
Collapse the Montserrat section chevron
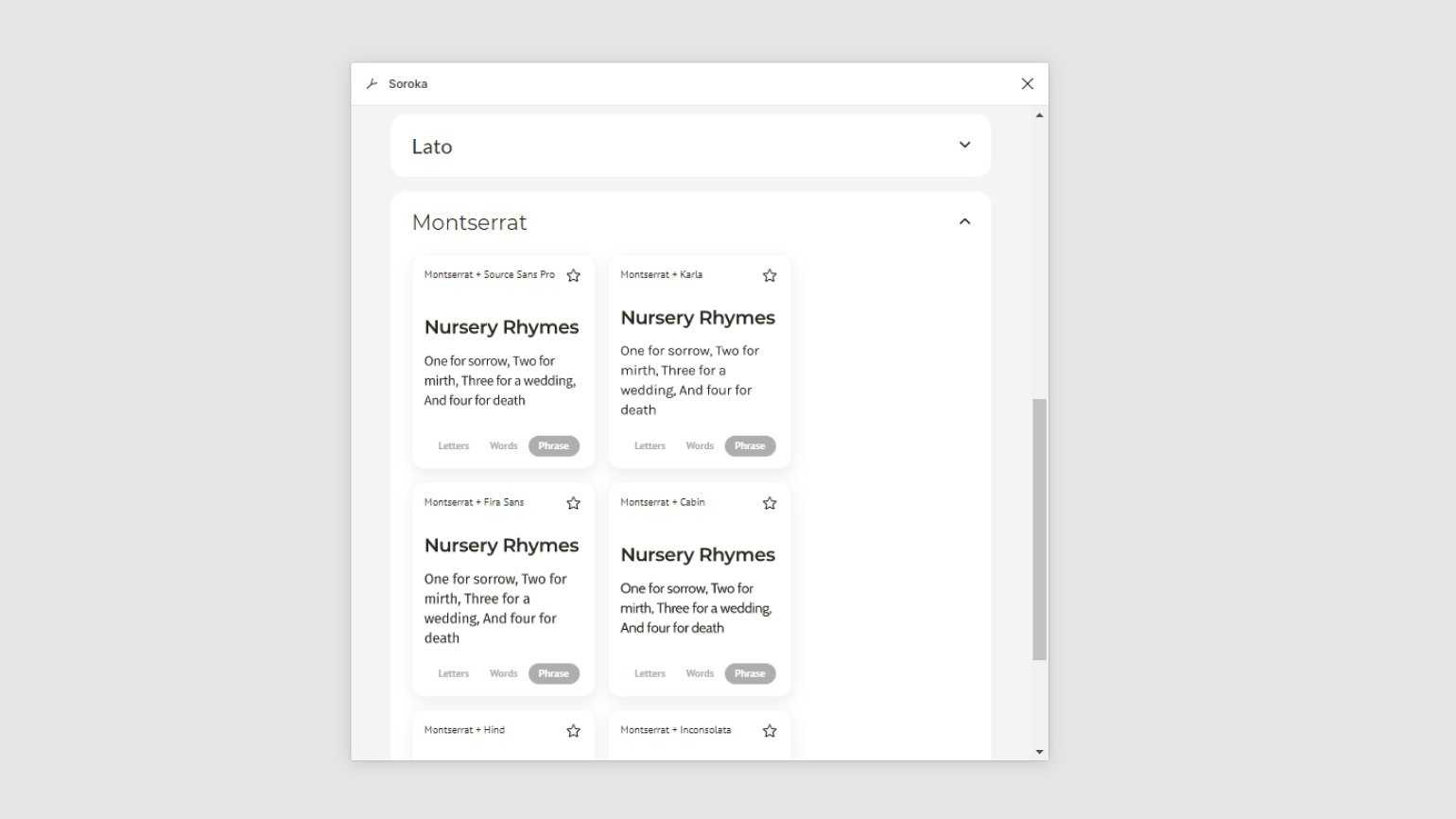964,222
